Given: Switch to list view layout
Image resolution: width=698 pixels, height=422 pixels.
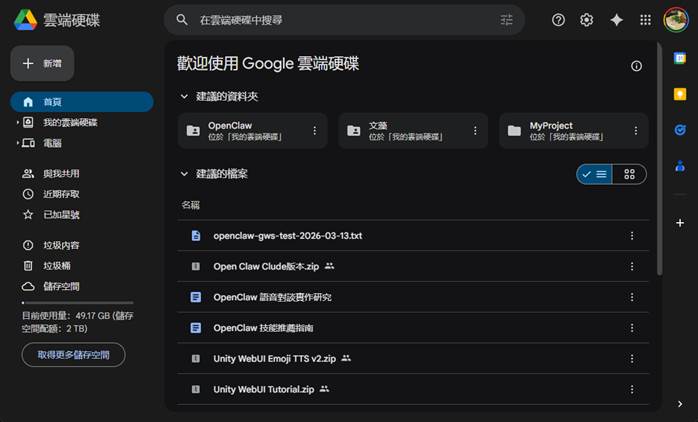Looking at the screenshot, I should (x=594, y=174).
